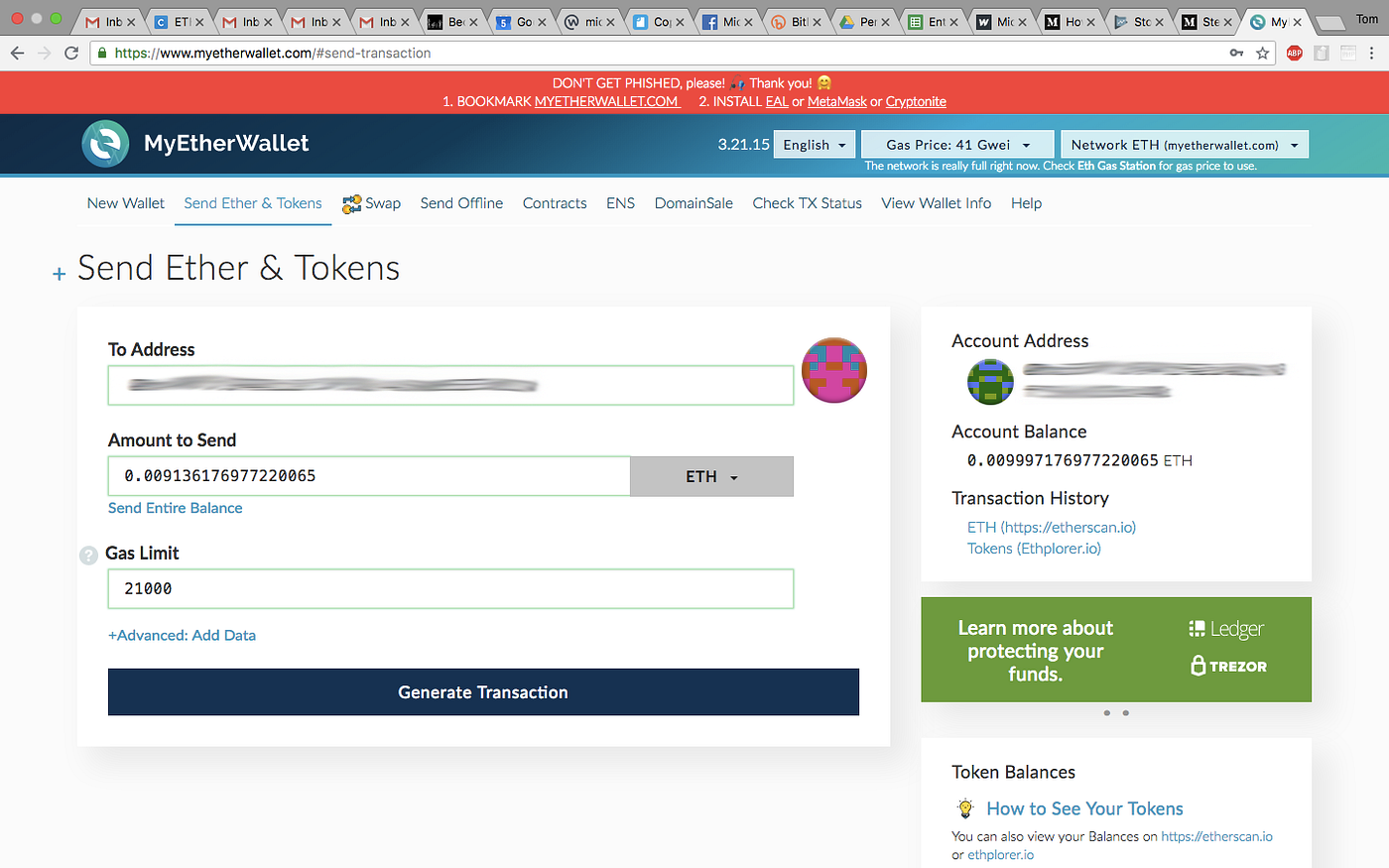The width and height of the screenshot is (1389, 868).
Task: Open the Send Offline tab
Action: pyautogui.click(x=461, y=203)
